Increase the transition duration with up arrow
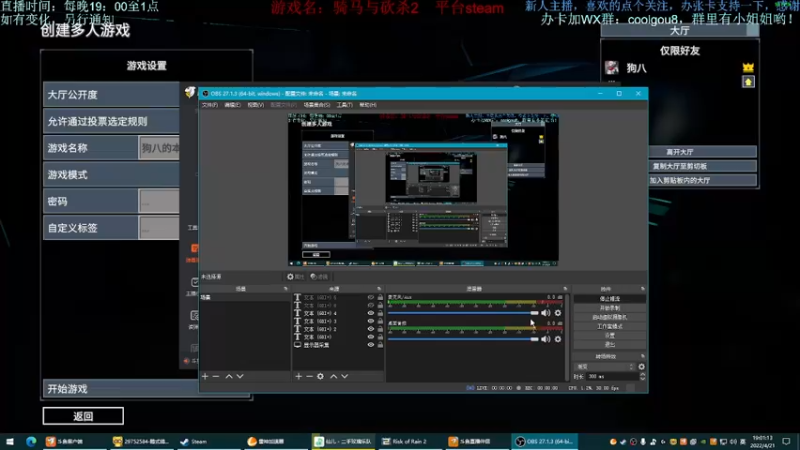Viewport: 800px width, 450px height. 642,374
